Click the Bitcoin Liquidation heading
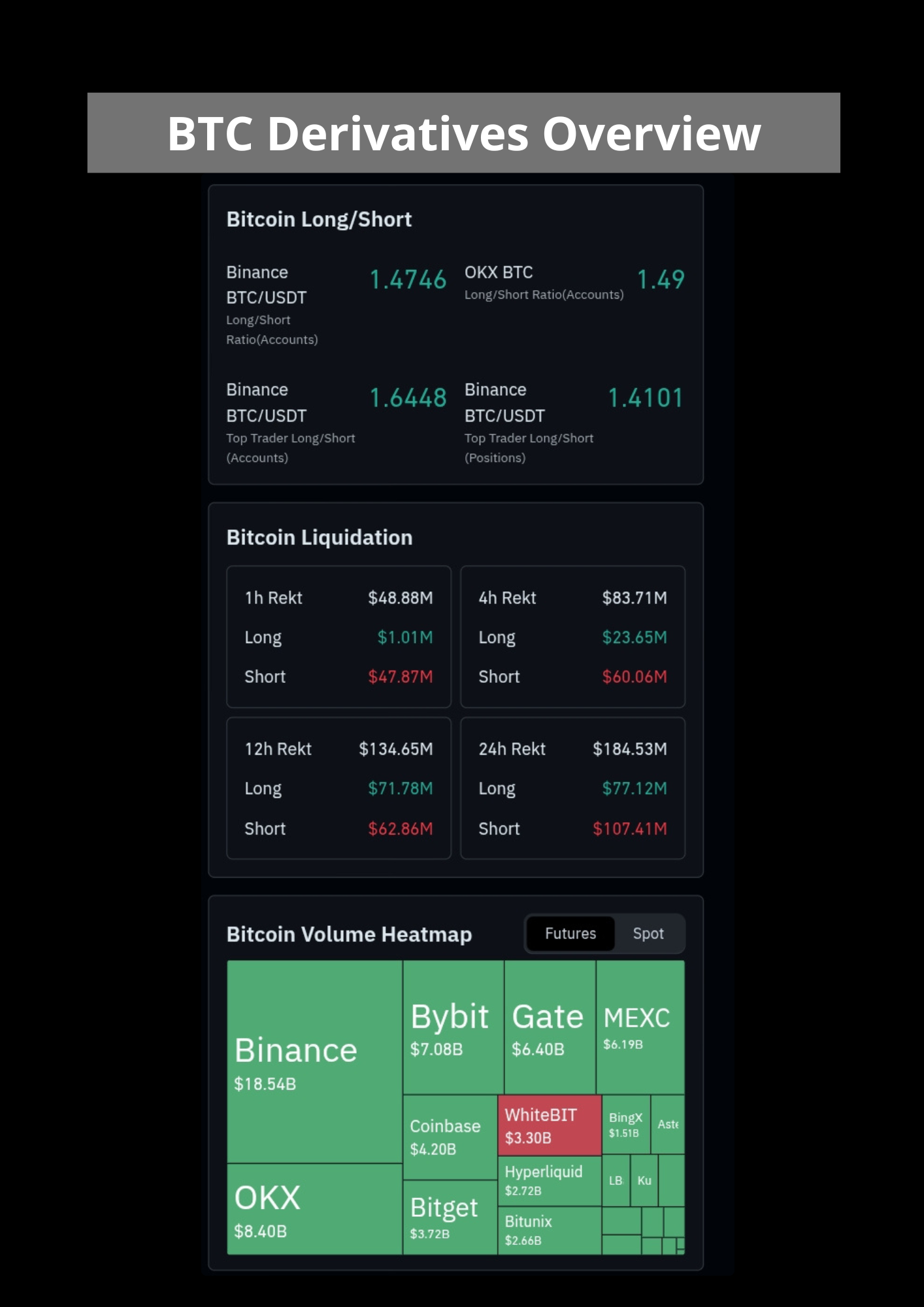Image resolution: width=924 pixels, height=1307 pixels. click(x=320, y=537)
